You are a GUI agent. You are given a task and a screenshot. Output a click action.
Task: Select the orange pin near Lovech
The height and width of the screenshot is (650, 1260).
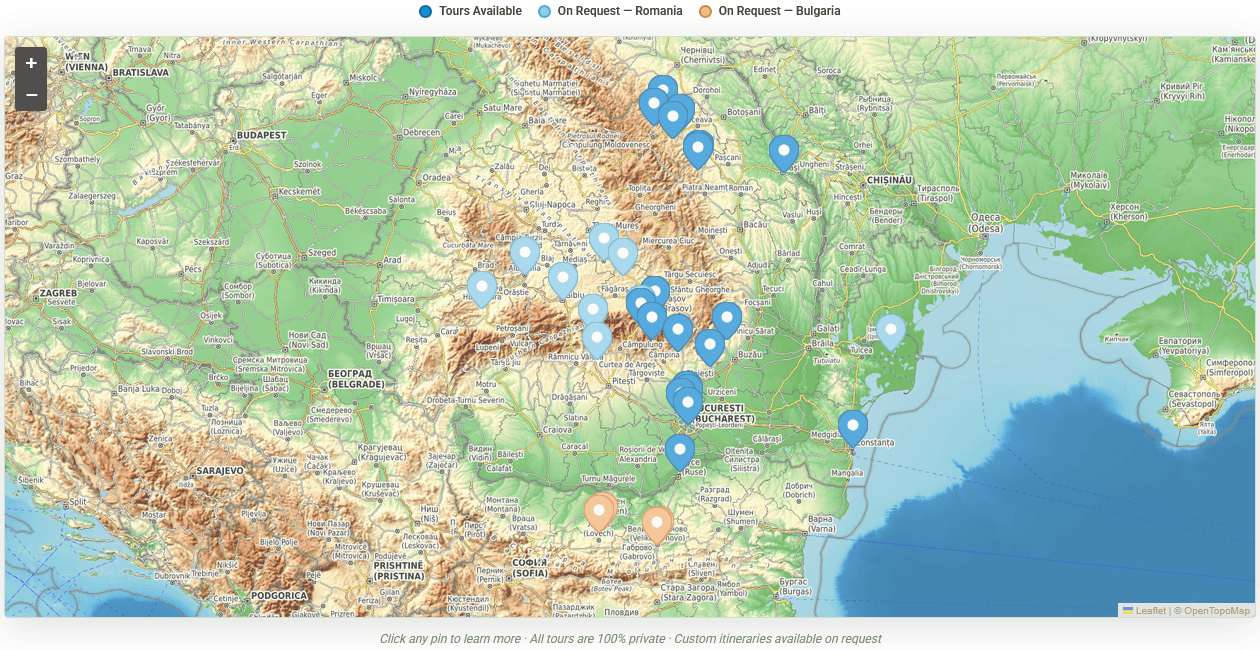(600, 510)
